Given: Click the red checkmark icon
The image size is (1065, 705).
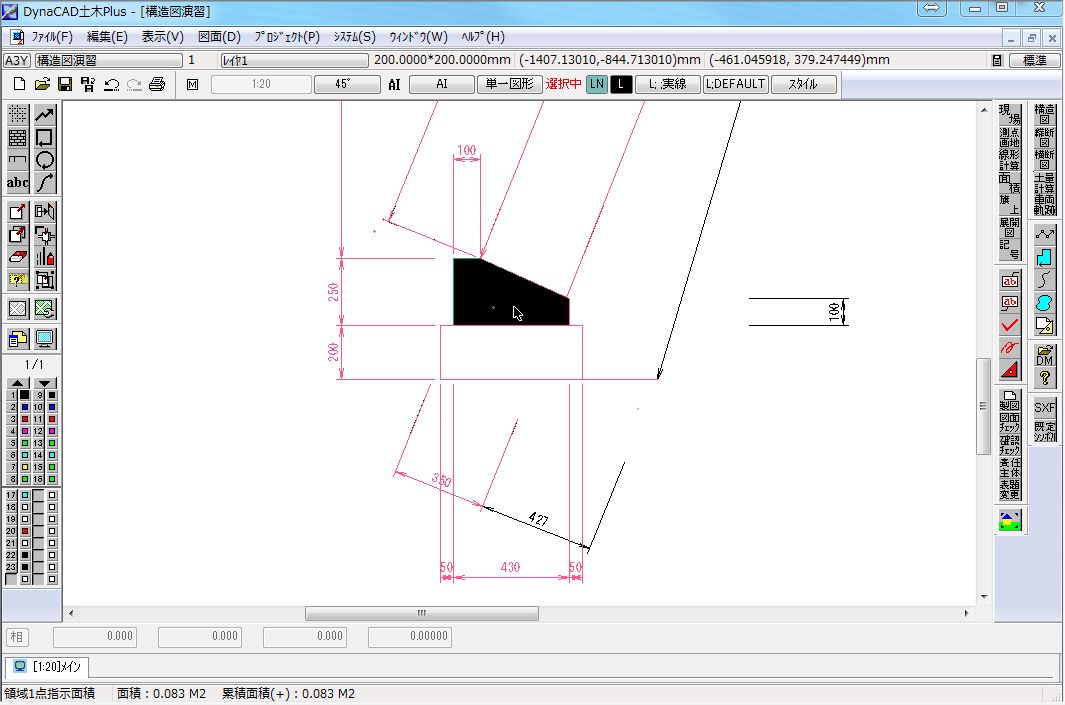Looking at the screenshot, I should click(x=1010, y=325).
